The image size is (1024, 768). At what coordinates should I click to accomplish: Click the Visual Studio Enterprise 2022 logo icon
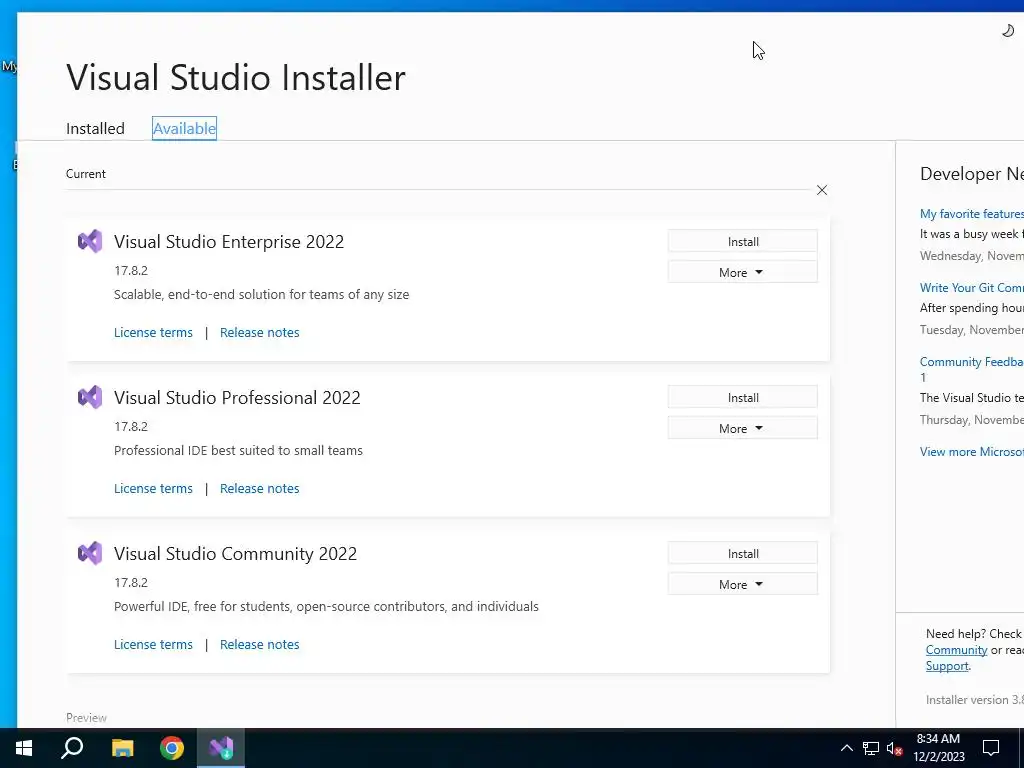90,242
